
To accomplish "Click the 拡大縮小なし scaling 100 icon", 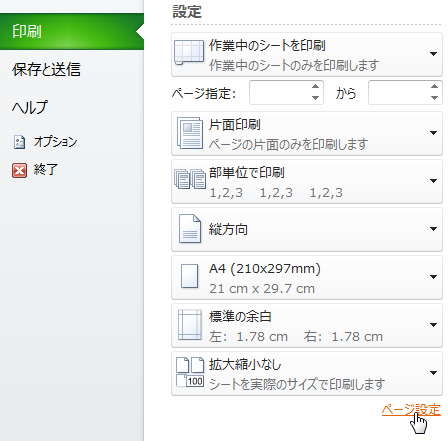I will pyautogui.click(x=190, y=372).
